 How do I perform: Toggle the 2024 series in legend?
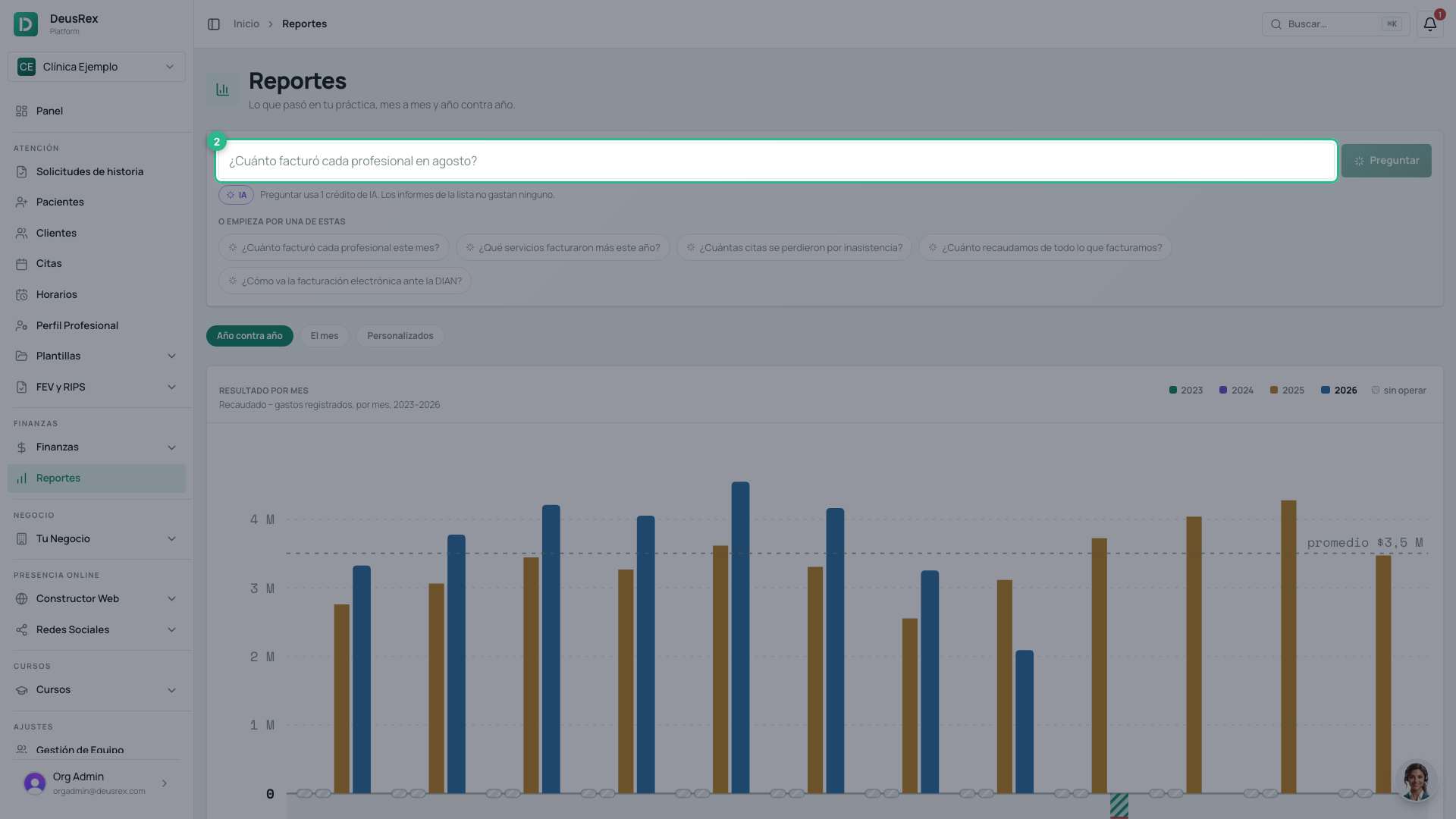point(1236,391)
